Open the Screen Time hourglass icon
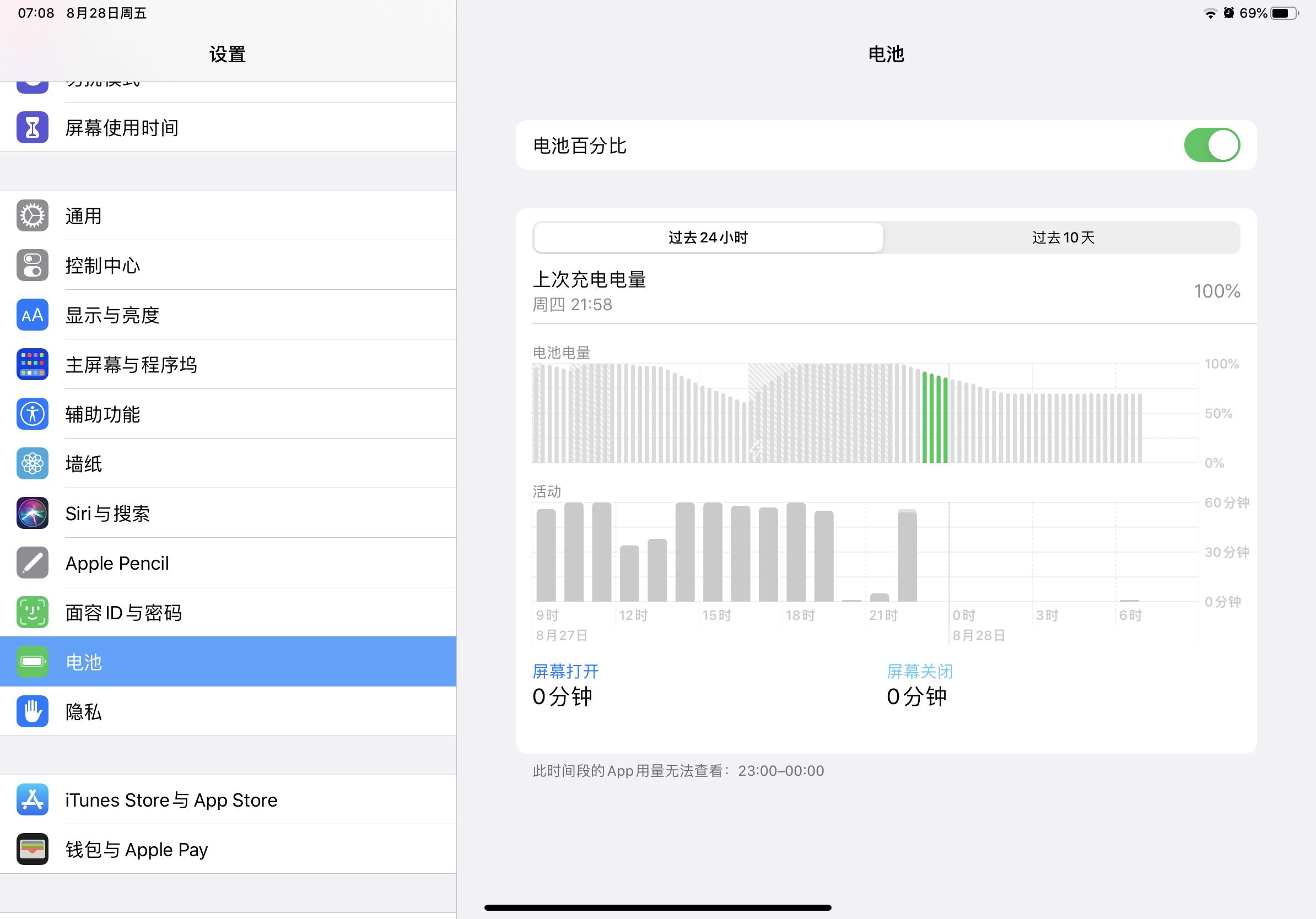 click(32, 127)
